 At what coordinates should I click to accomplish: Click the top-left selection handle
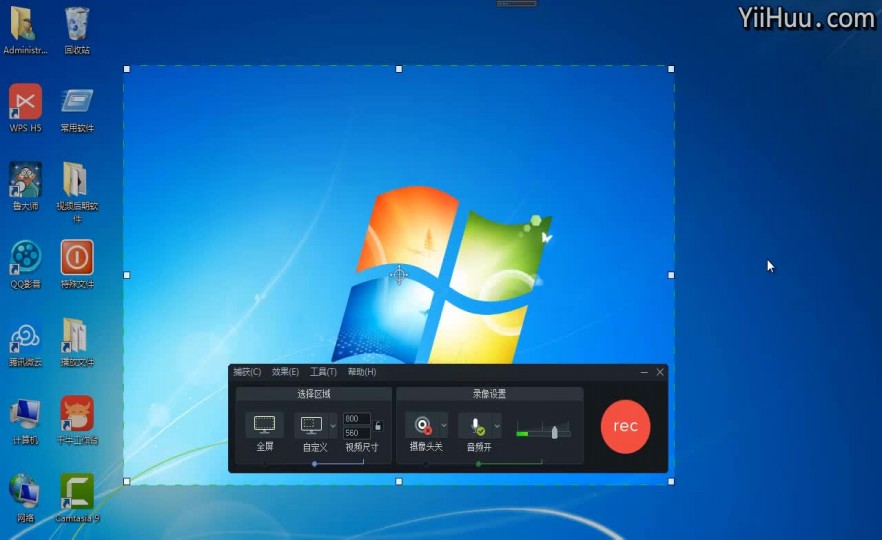(x=127, y=69)
